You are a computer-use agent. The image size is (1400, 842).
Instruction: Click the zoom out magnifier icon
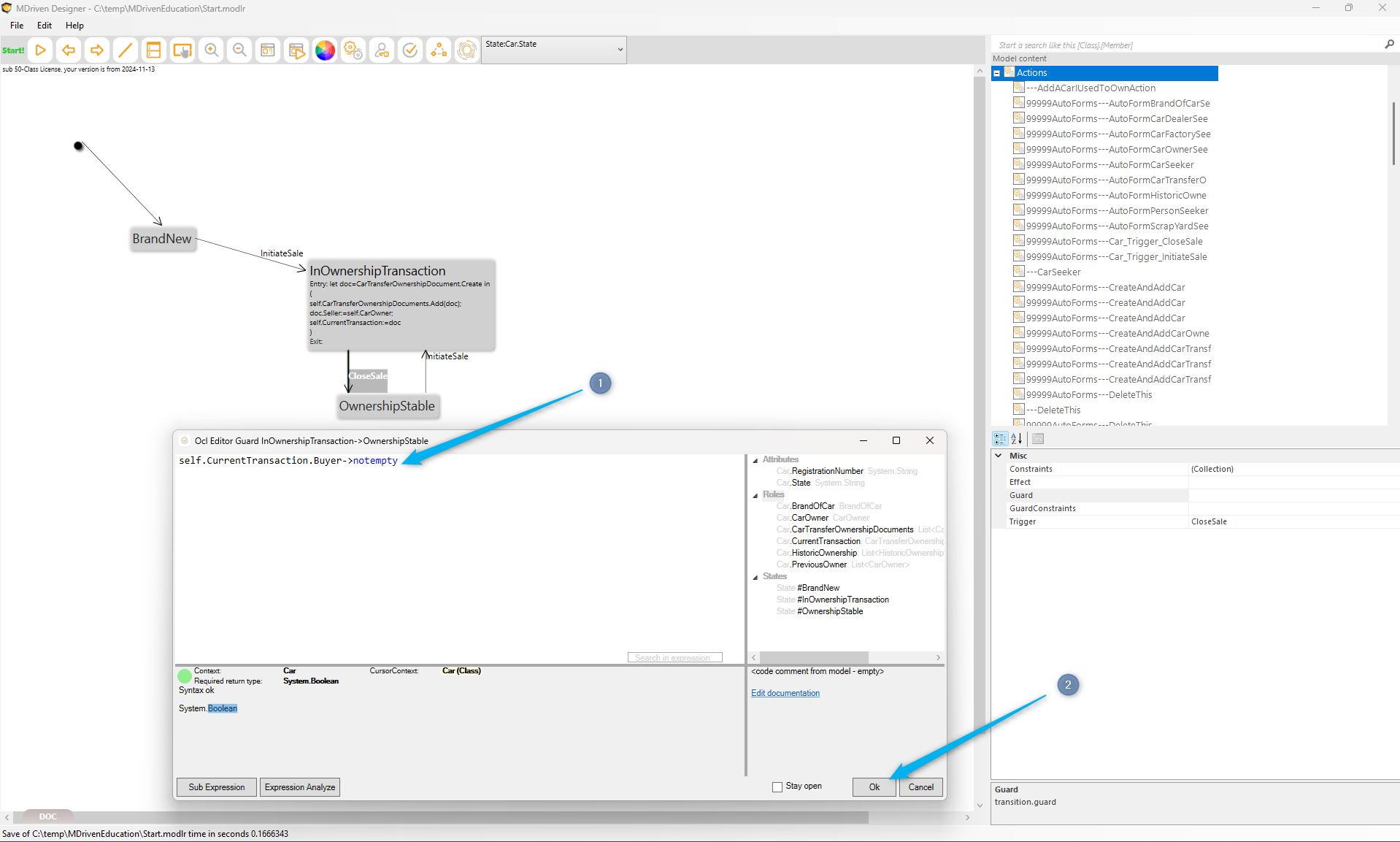pyautogui.click(x=239, y=50)
